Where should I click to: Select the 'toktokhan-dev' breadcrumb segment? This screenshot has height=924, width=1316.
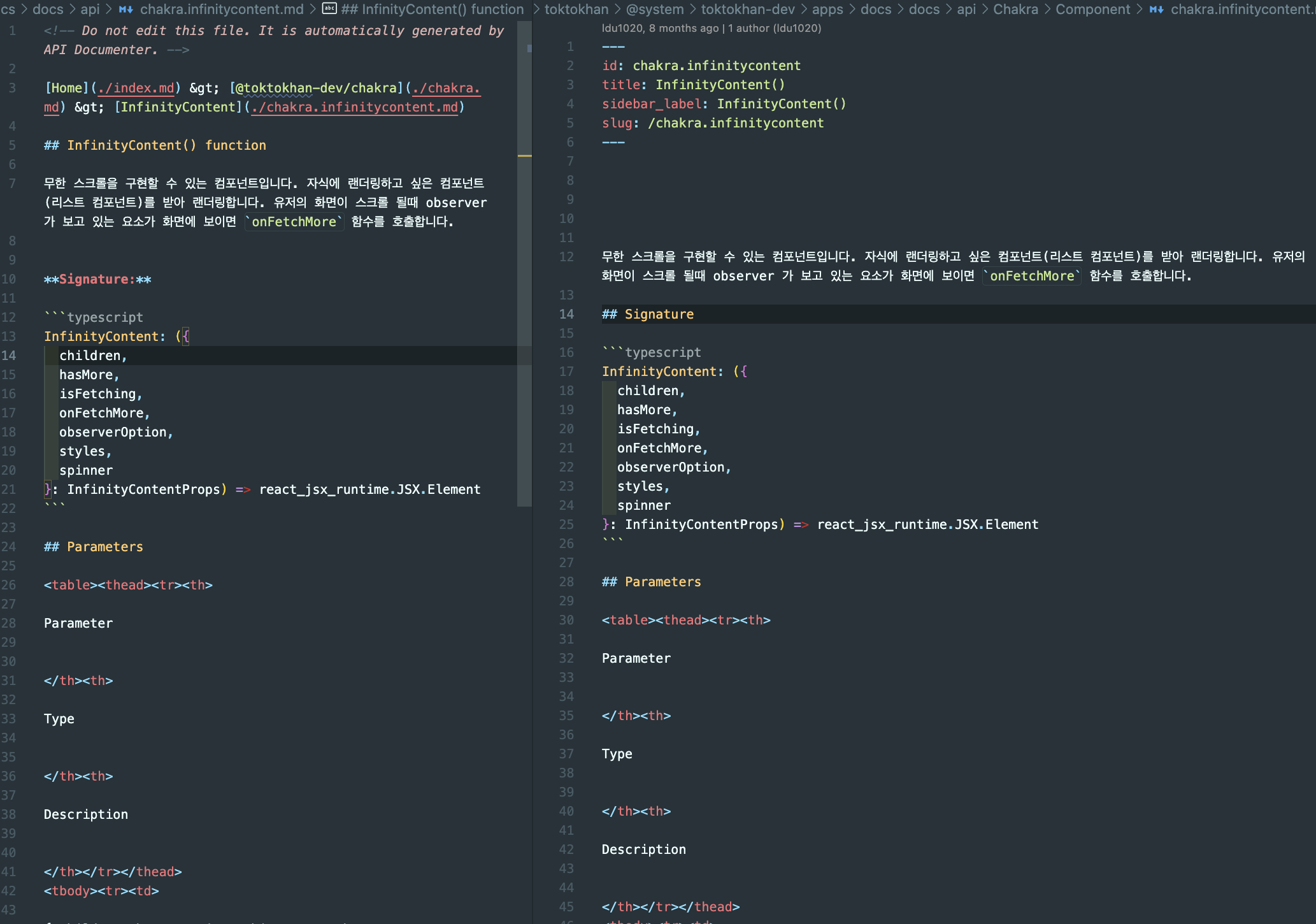[748, 9]
